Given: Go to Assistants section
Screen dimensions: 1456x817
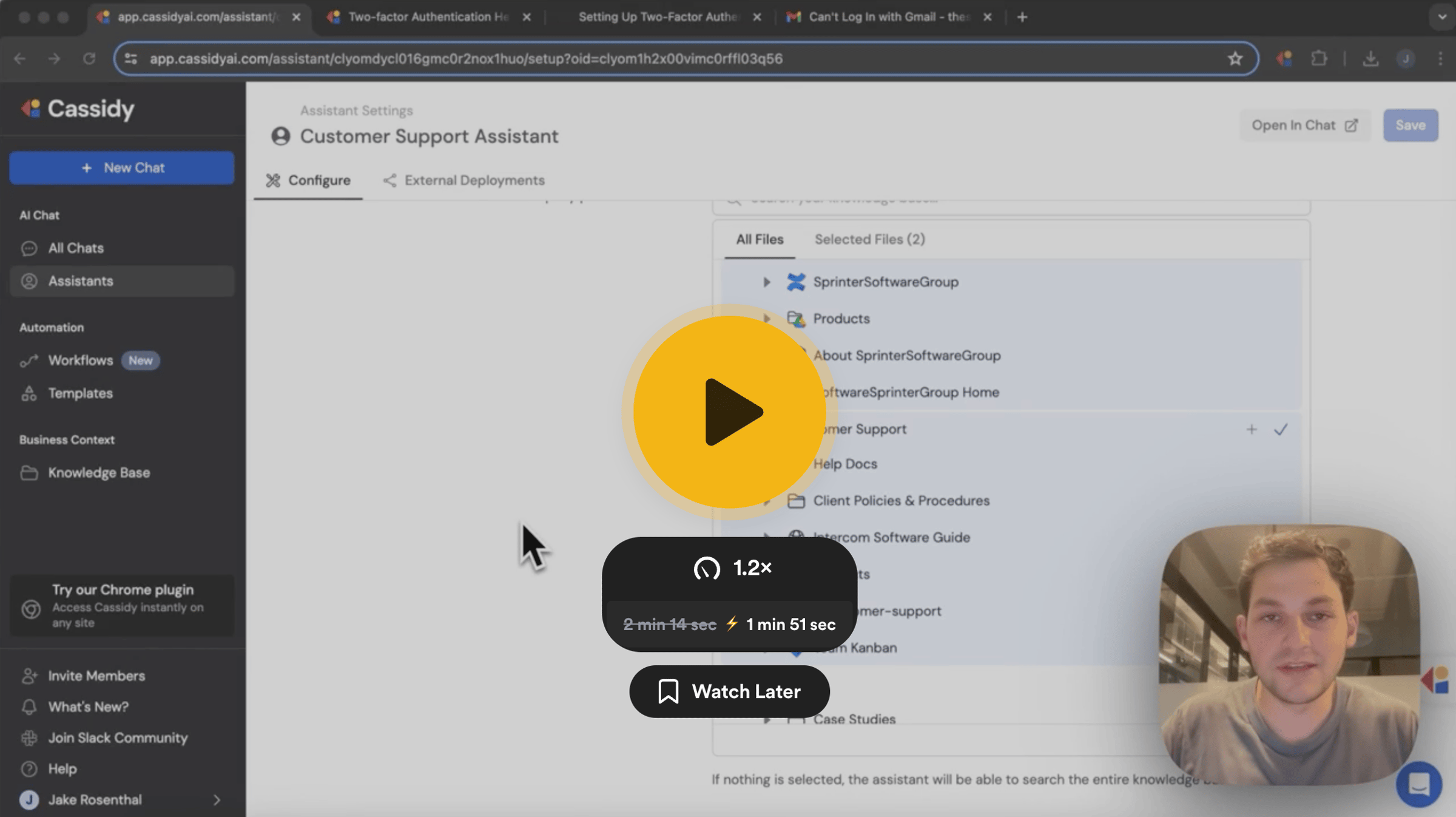Looking at the screenshot, I should tap(122, 281).
